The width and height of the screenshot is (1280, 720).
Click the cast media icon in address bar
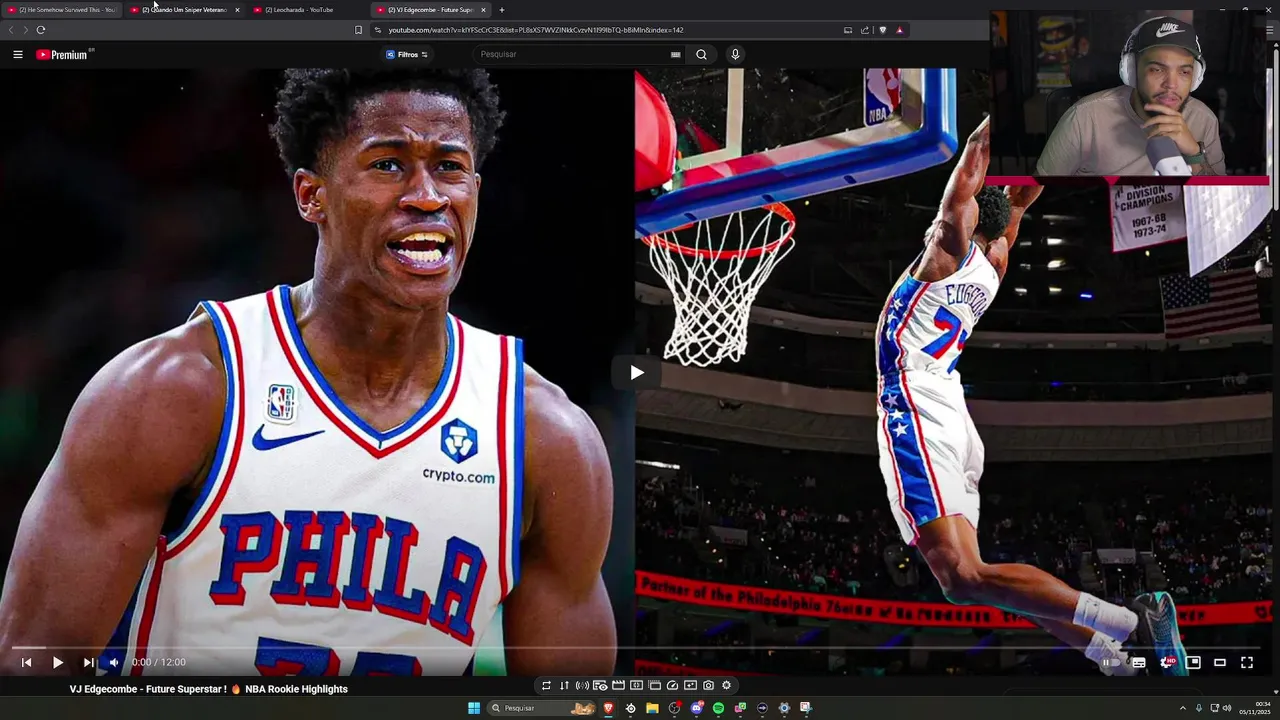pos(848,30)
